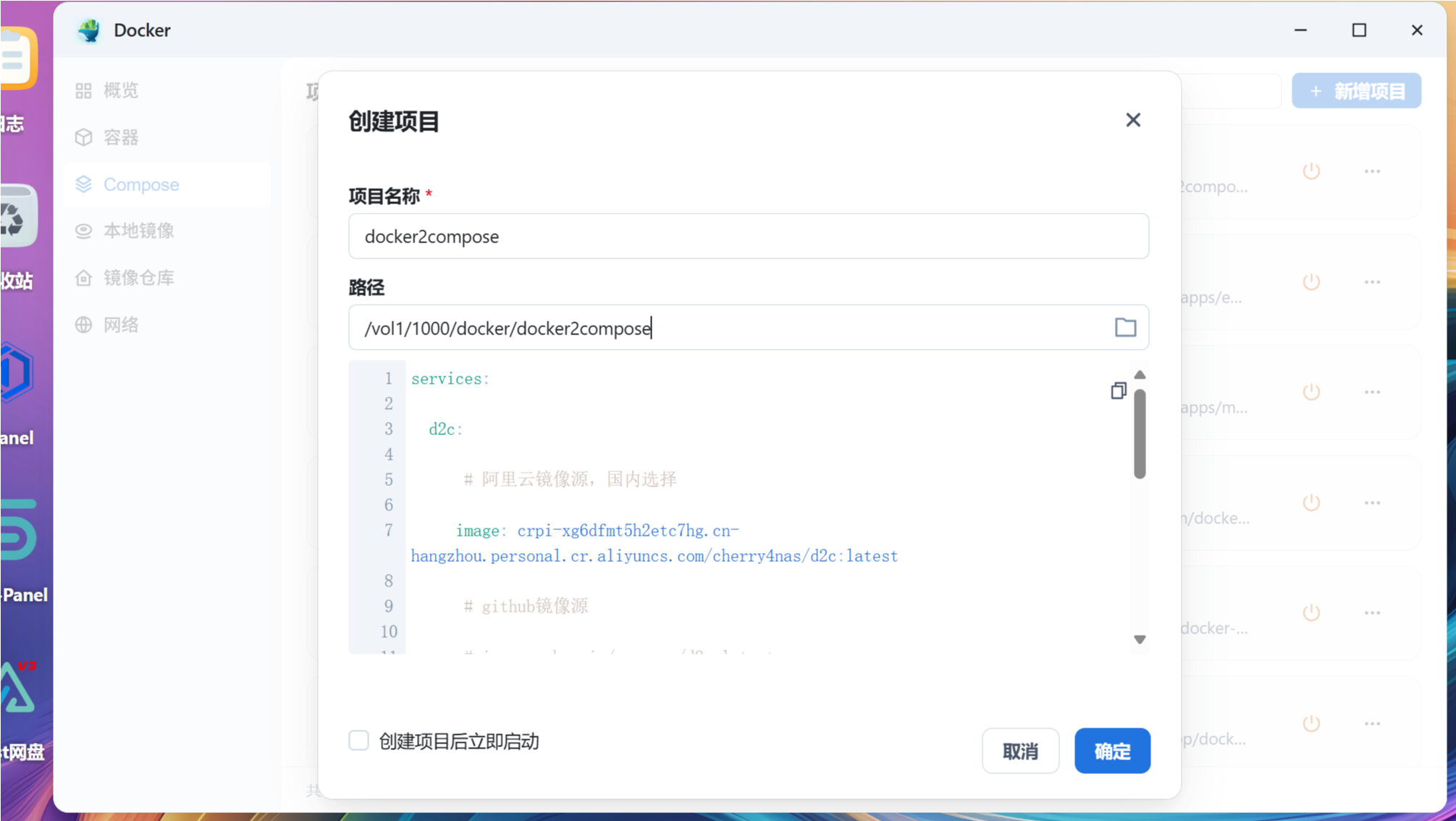Click the power icon for the apps/m project

1311,392
